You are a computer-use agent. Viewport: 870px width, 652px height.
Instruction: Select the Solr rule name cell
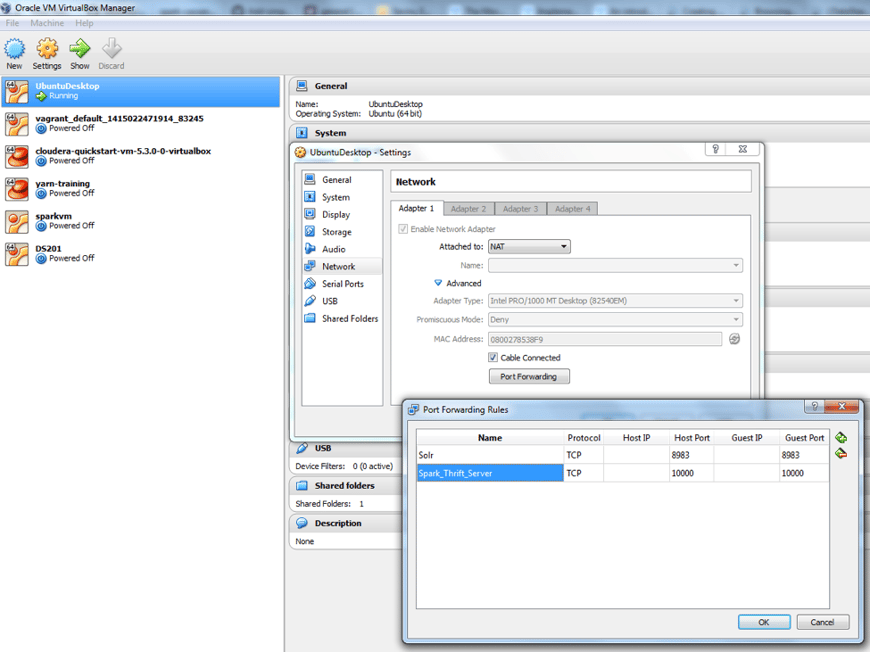(490, 455)
